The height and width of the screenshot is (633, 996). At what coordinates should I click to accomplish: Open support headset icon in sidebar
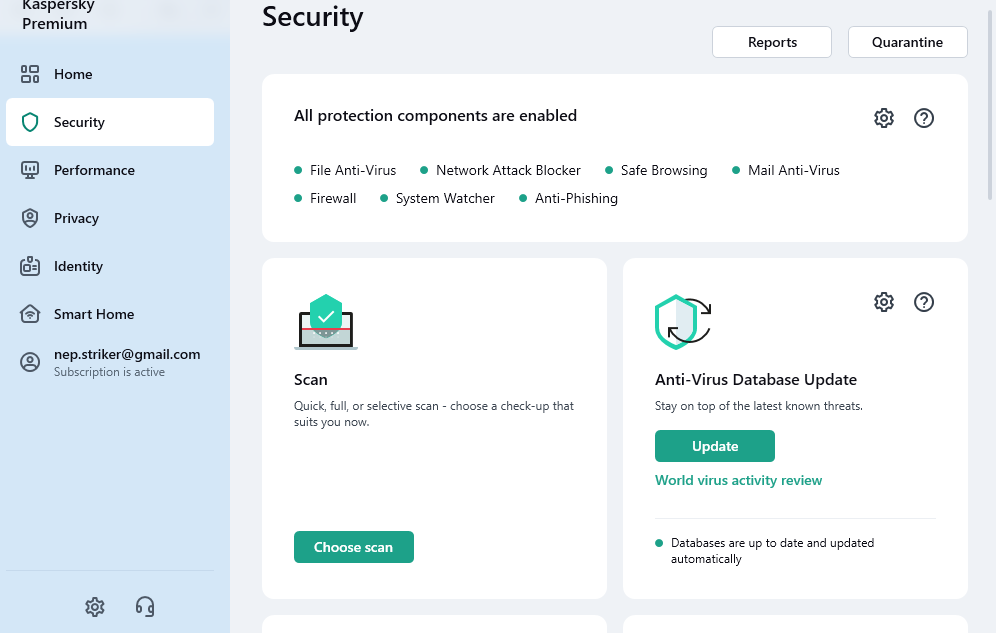click(145, 606)
